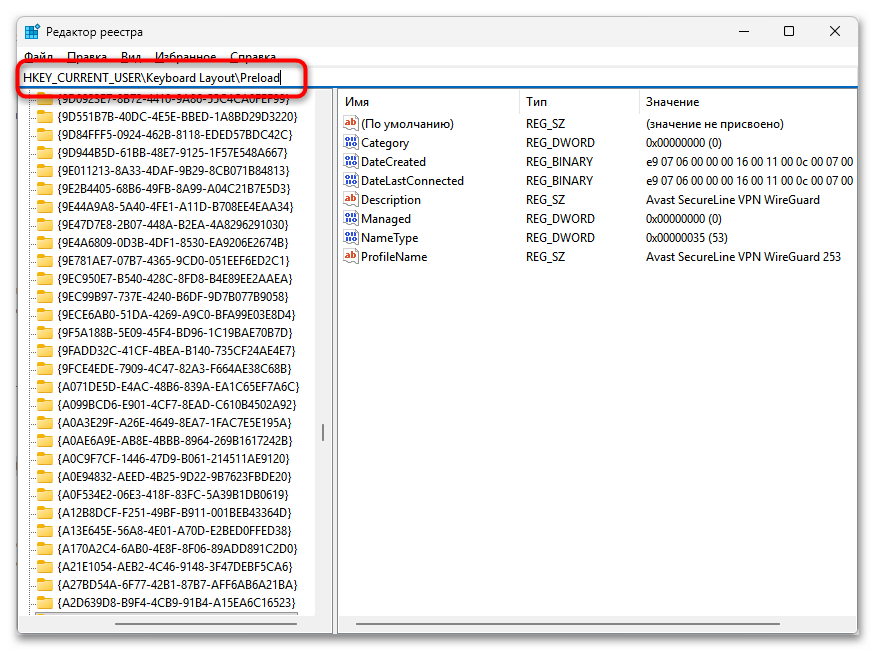Select the {A12B8DCF-F251-49BF-B911-001BEB43364D} key
Image resolution: width=875 pixels, height=651 pixels.
[x=175, y=512]
